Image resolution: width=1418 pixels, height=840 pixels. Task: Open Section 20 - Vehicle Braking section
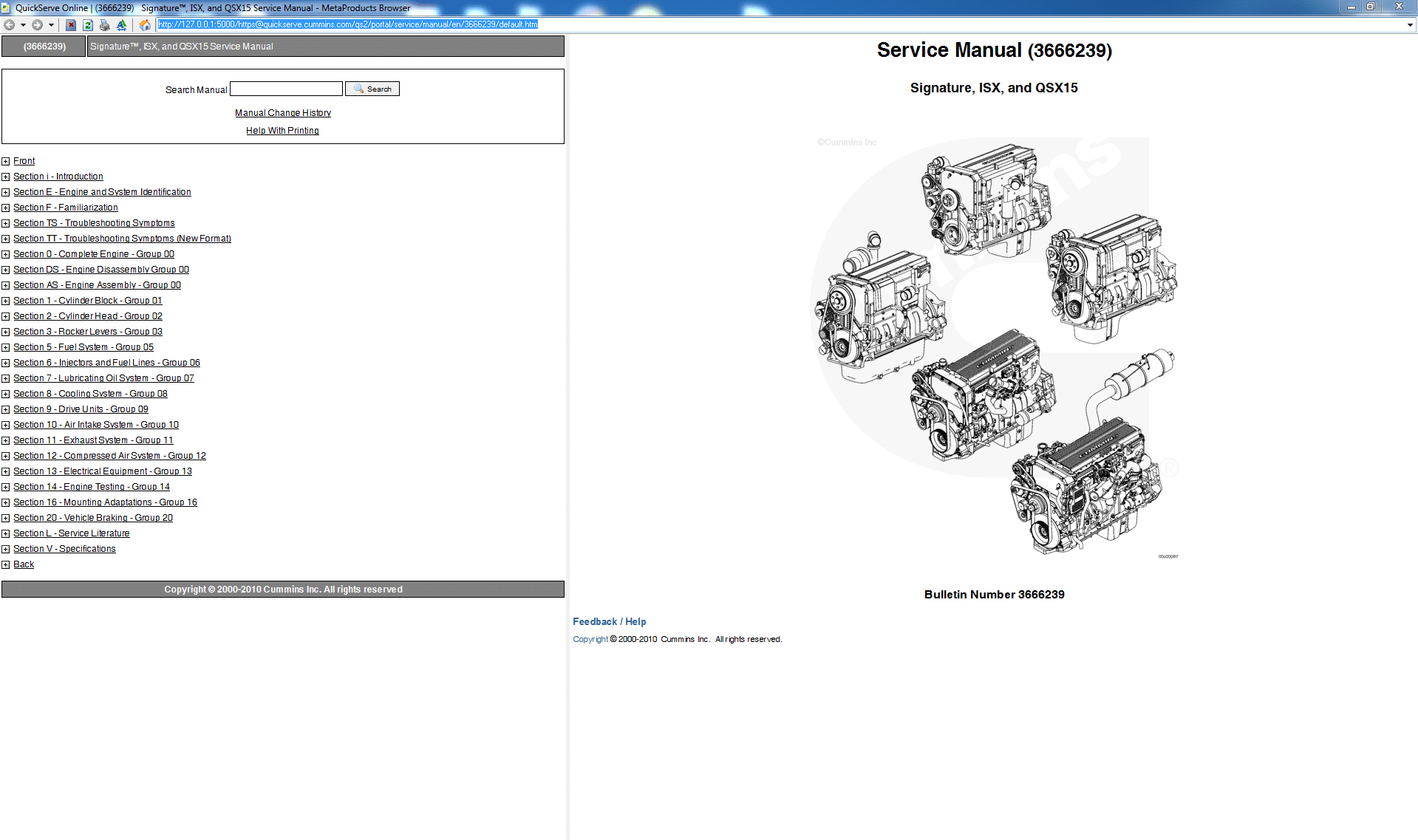(92, 517)
